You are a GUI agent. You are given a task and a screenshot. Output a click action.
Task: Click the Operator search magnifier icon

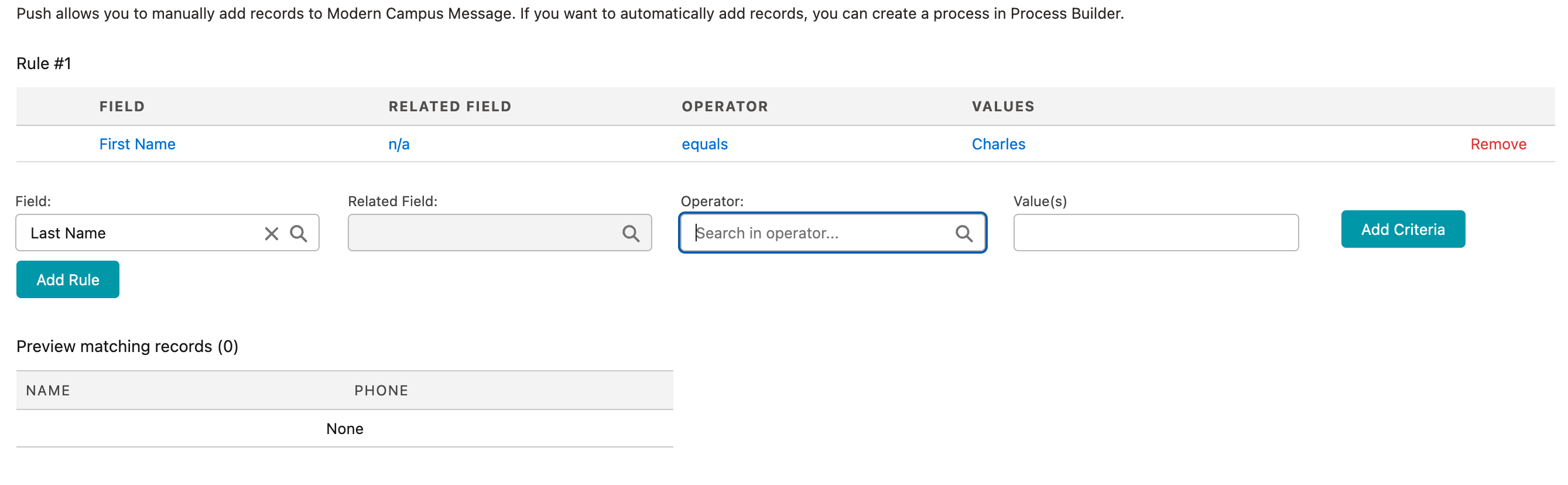[964, 233]
